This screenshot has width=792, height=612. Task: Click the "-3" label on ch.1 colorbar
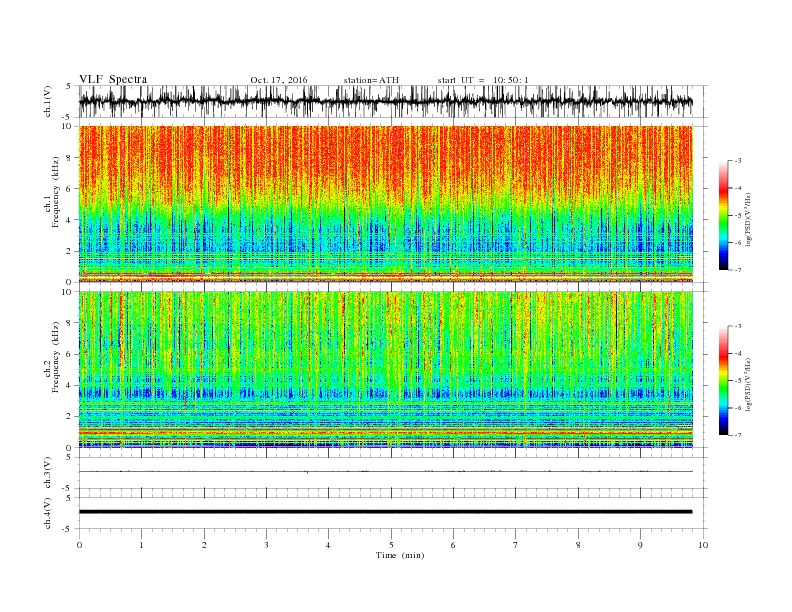(737, 161)
